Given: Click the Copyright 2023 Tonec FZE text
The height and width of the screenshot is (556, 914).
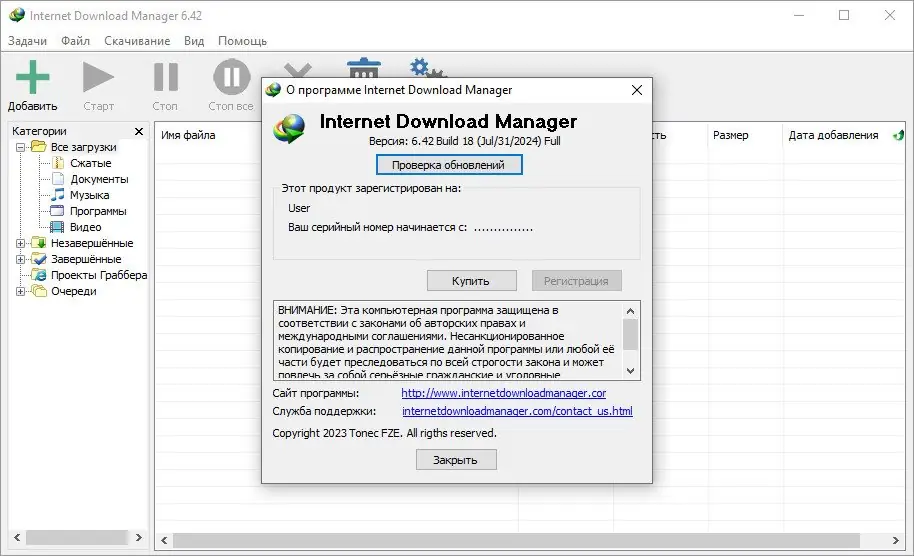Looking at the screenshot, I should [385, 433].
